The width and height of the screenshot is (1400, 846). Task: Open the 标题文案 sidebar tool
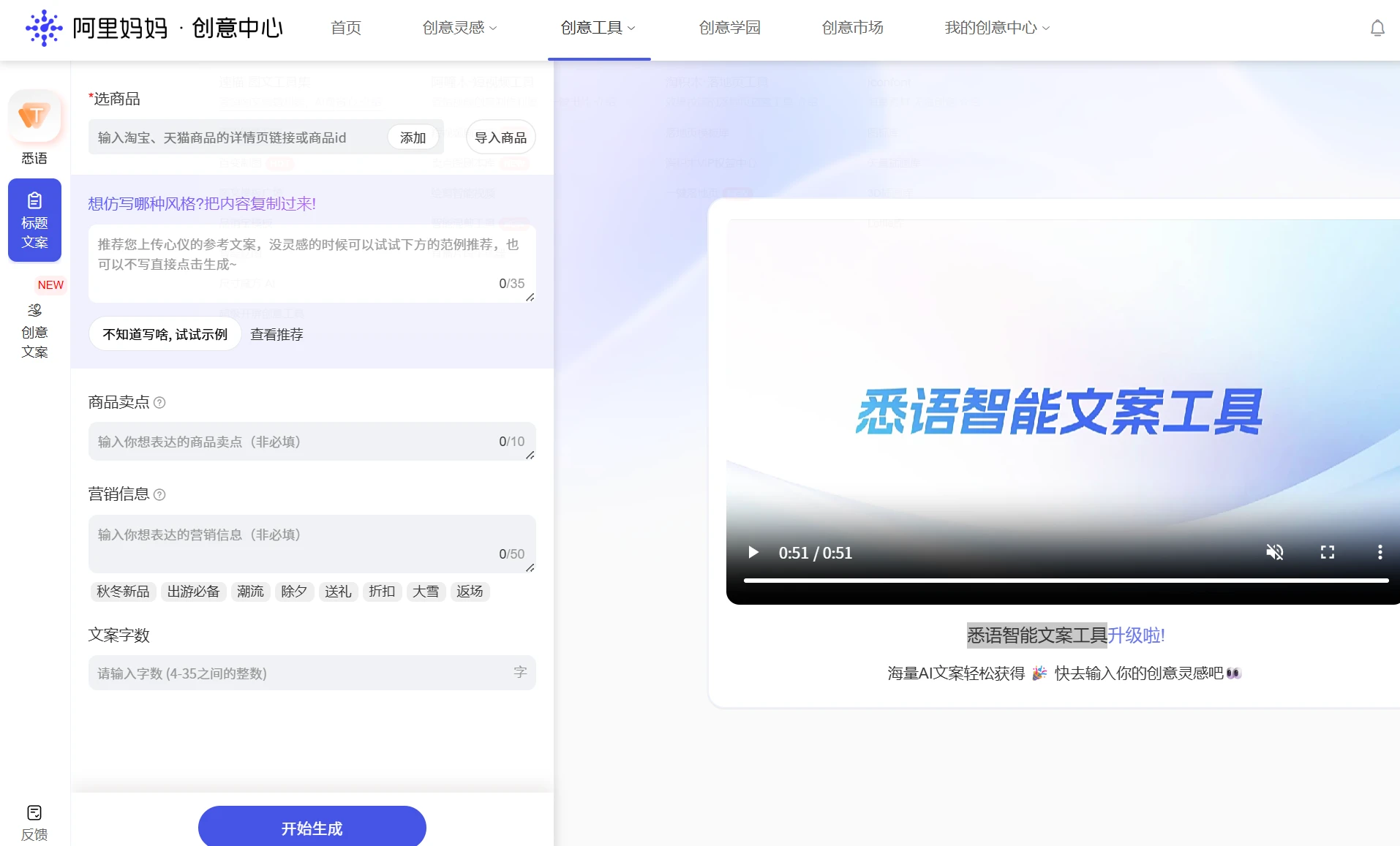coord(34,220)
